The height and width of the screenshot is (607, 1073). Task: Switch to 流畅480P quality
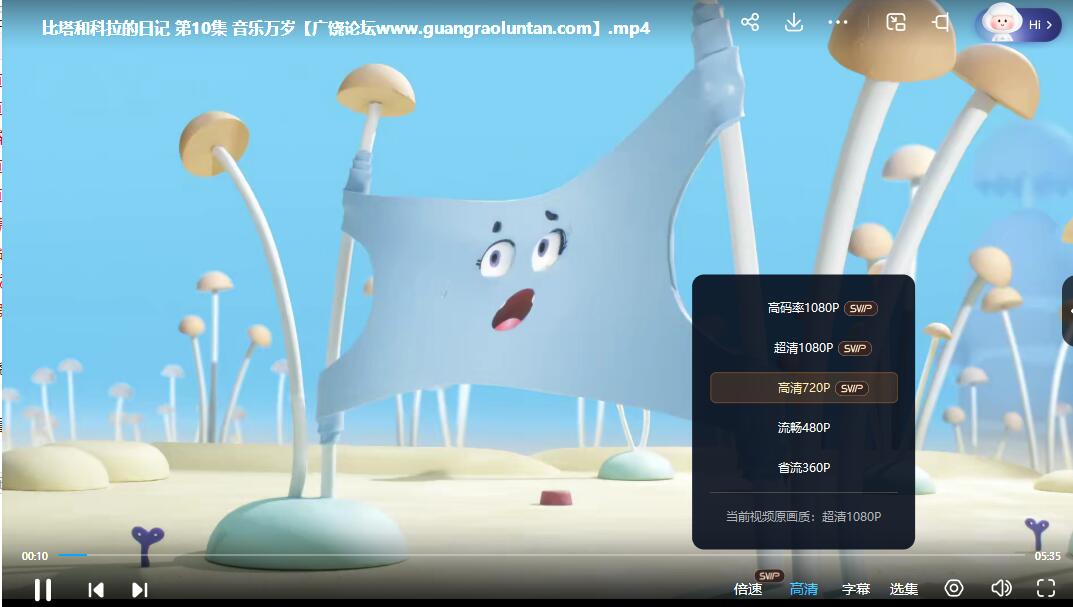[803, 428]
